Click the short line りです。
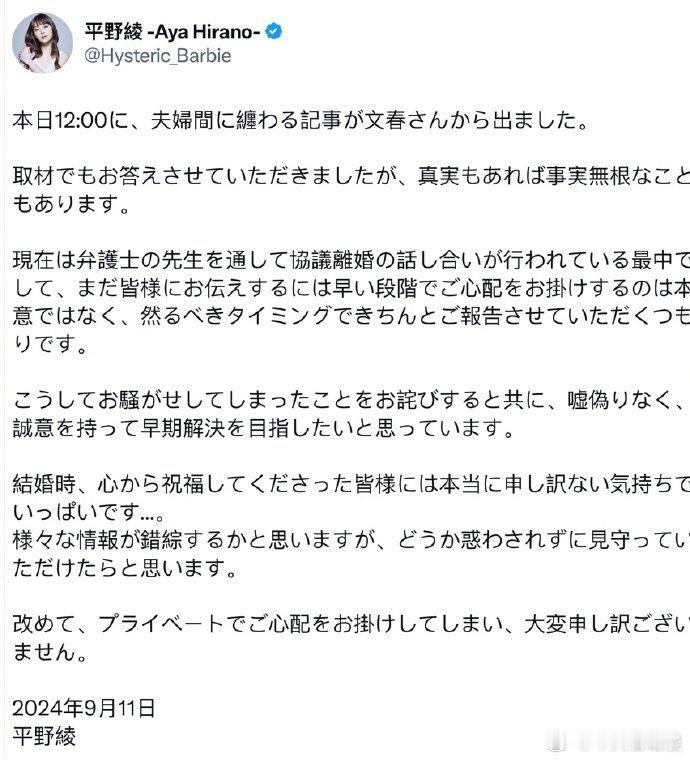This screenshot has height=760, width=690. click(x=50, y=344)
